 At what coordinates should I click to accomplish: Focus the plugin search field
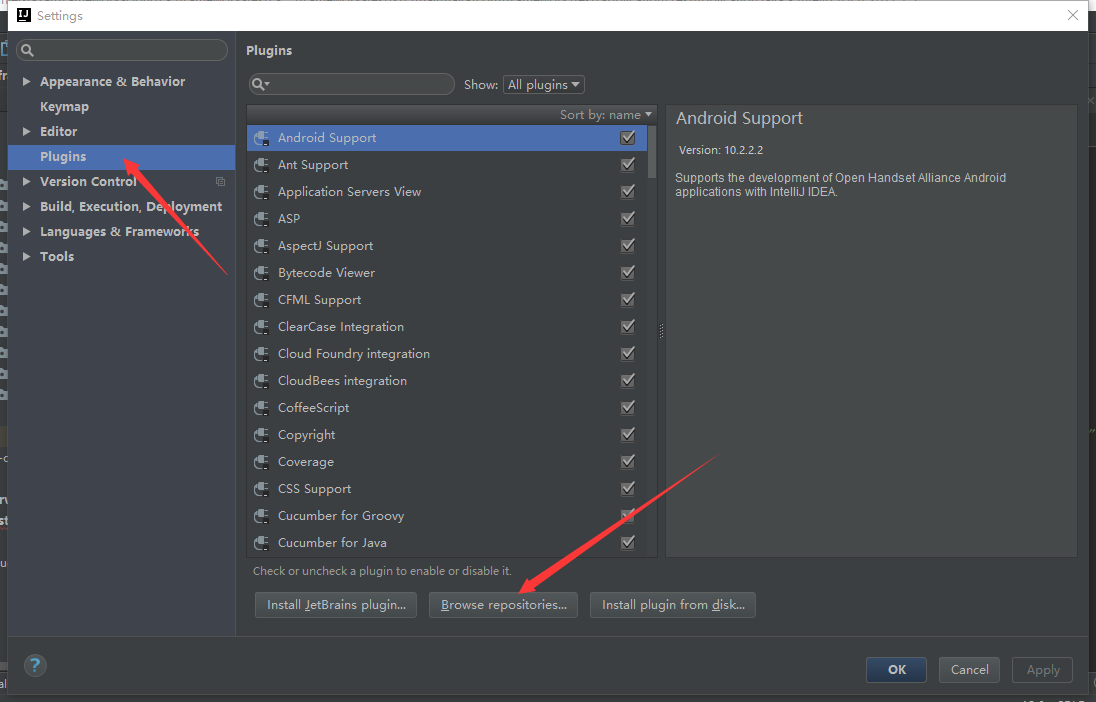point(352,85)
